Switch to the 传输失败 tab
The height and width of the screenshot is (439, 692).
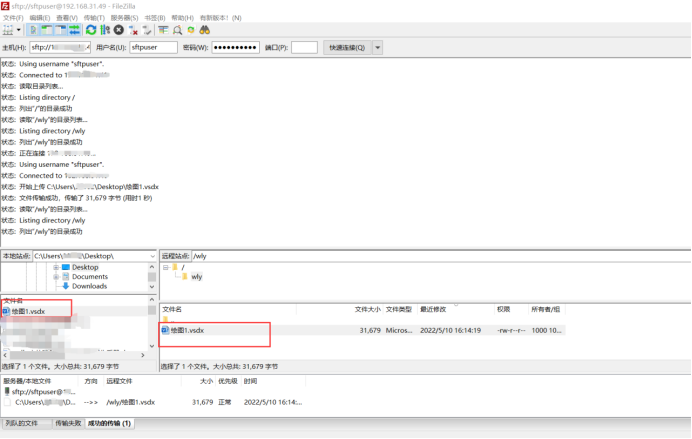(68, 424)
